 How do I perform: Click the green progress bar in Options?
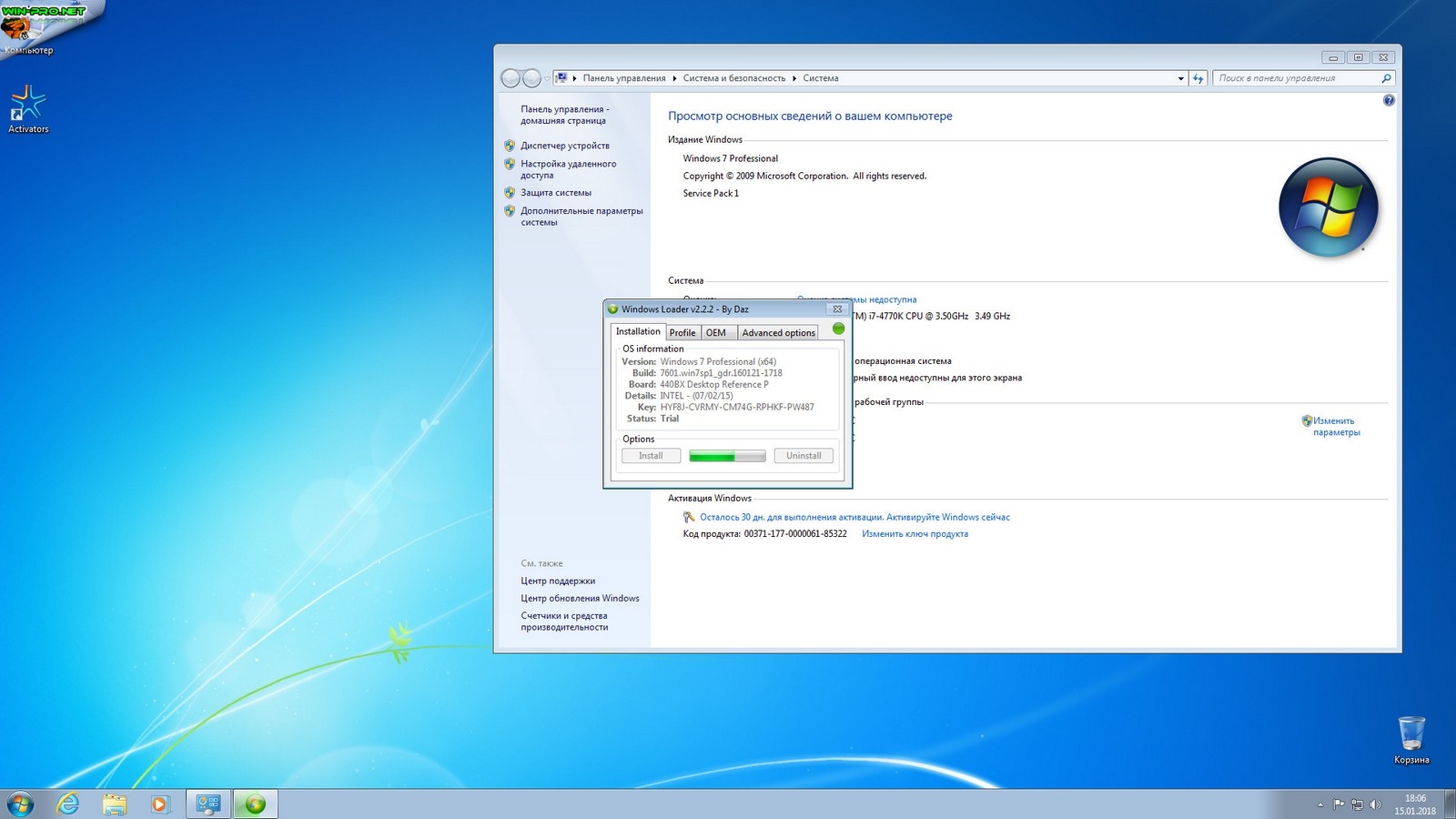click(x=727, y=456)
